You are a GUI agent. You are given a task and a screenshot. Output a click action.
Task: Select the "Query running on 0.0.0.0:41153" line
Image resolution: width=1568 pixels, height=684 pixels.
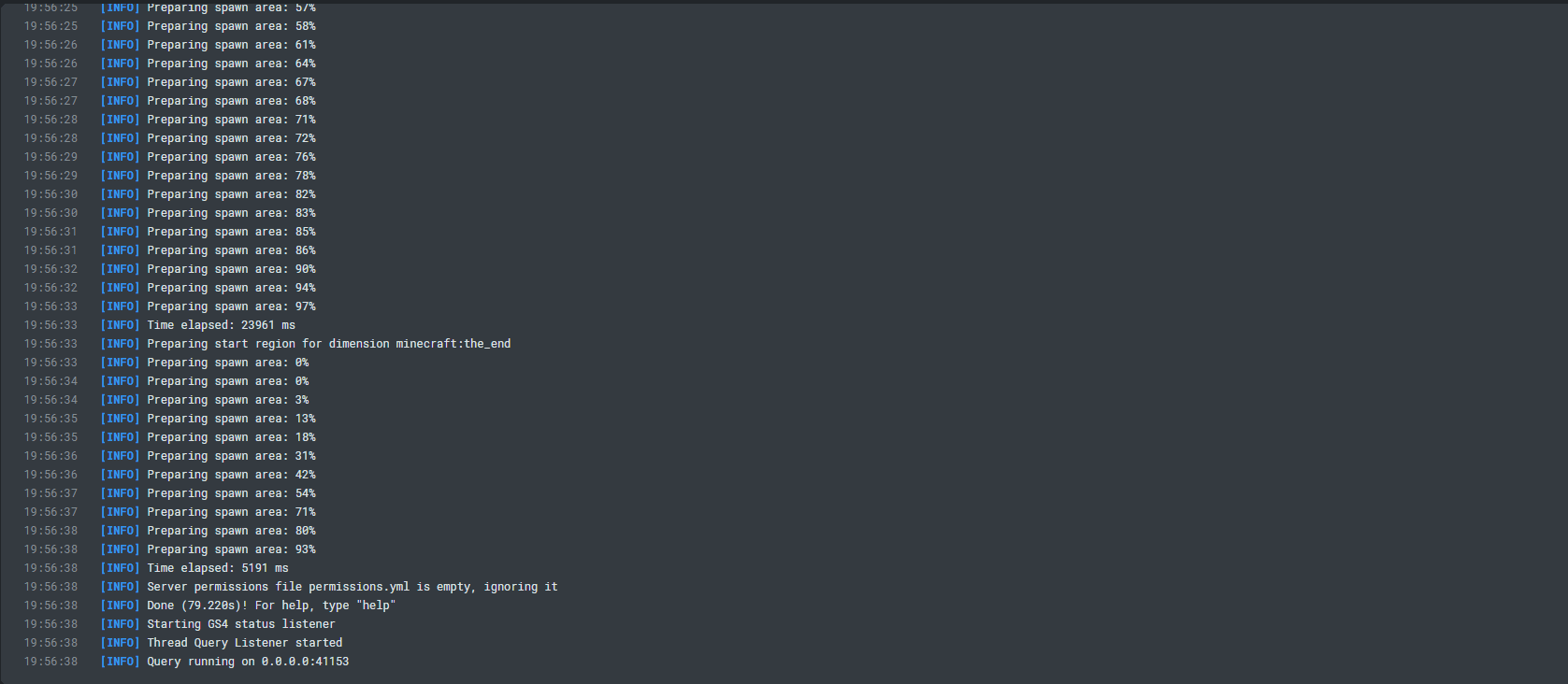click(x=248, y=662)
